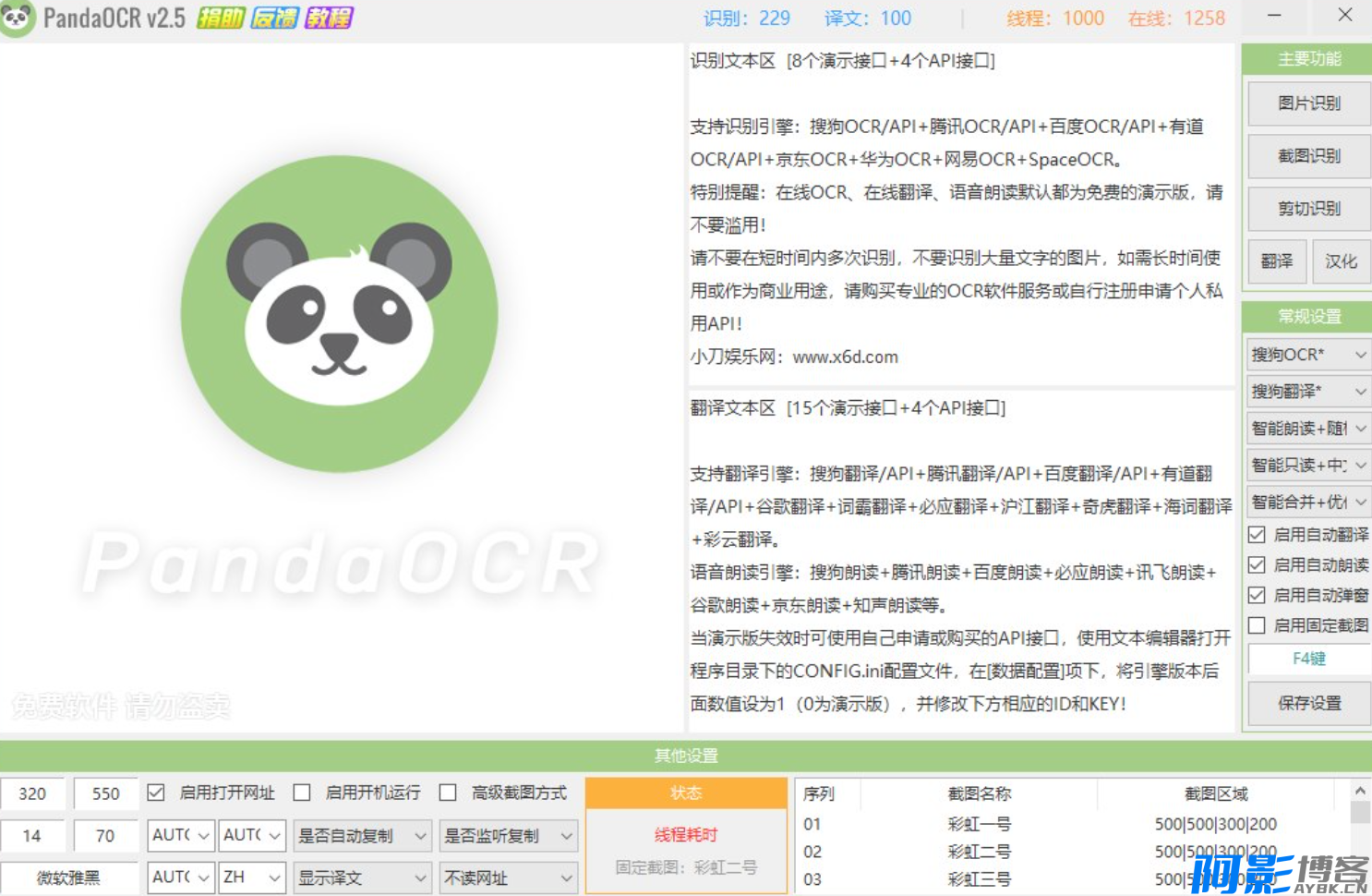Open the ZH language dropdown
Image resolution: width=1372 pixels, height=896 pixels.
coord(252,878)
